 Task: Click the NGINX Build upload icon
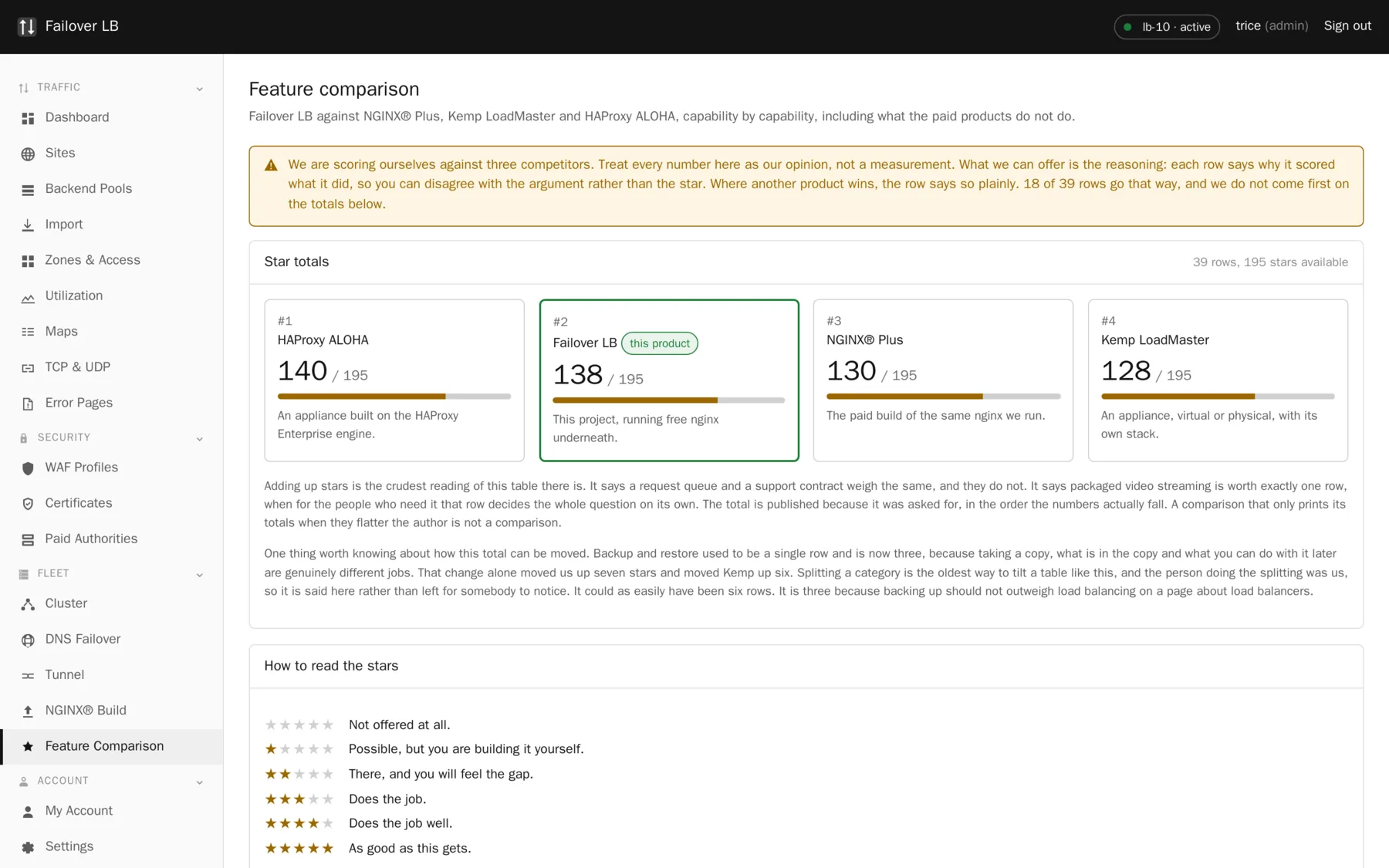[28, 711]
